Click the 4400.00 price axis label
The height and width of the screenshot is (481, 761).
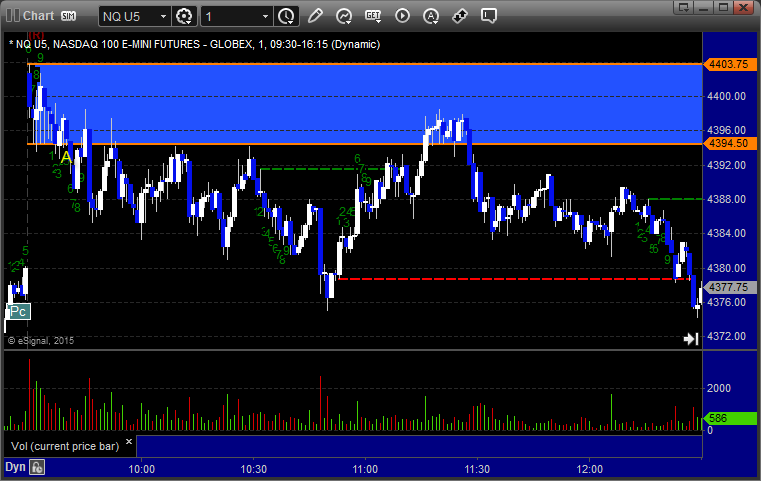click(x=727, y=97)
